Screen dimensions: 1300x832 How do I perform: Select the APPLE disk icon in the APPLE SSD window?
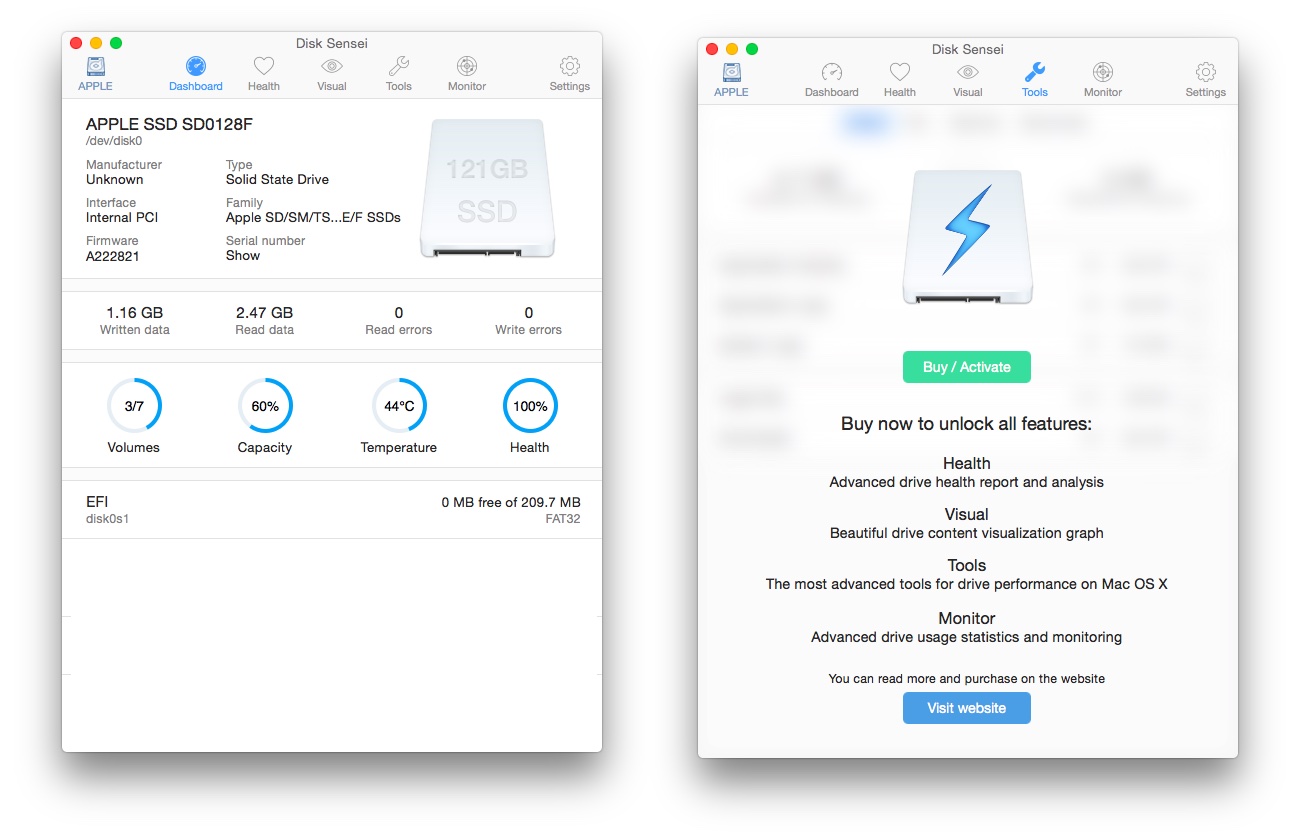coord(95,68)
